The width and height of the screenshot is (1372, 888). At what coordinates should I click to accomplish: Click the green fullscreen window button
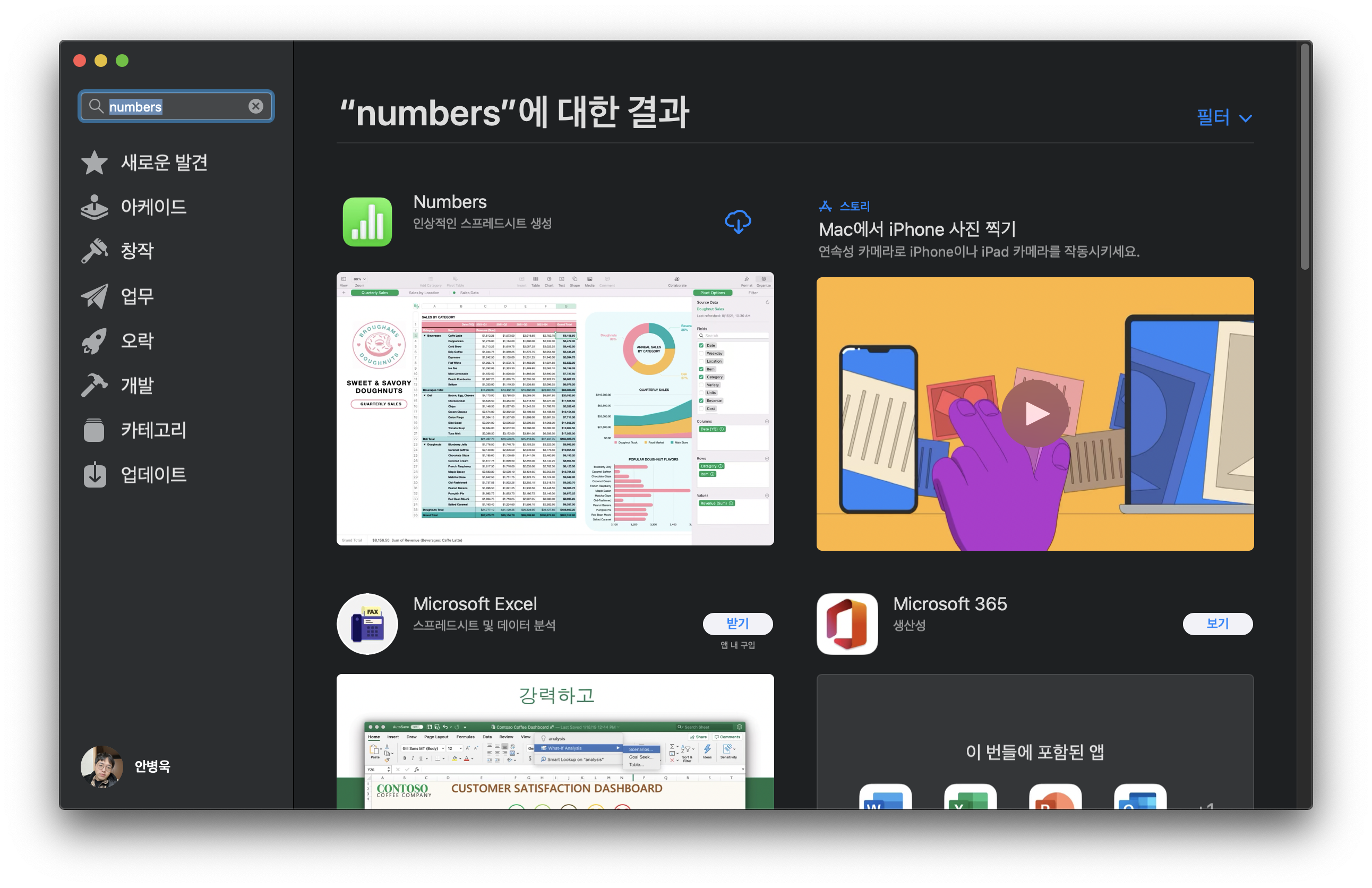coord(122,61)
